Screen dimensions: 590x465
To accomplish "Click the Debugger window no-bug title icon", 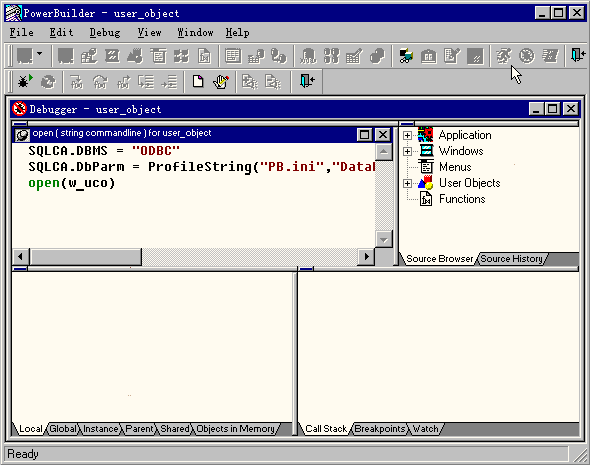I will point(19,109).
